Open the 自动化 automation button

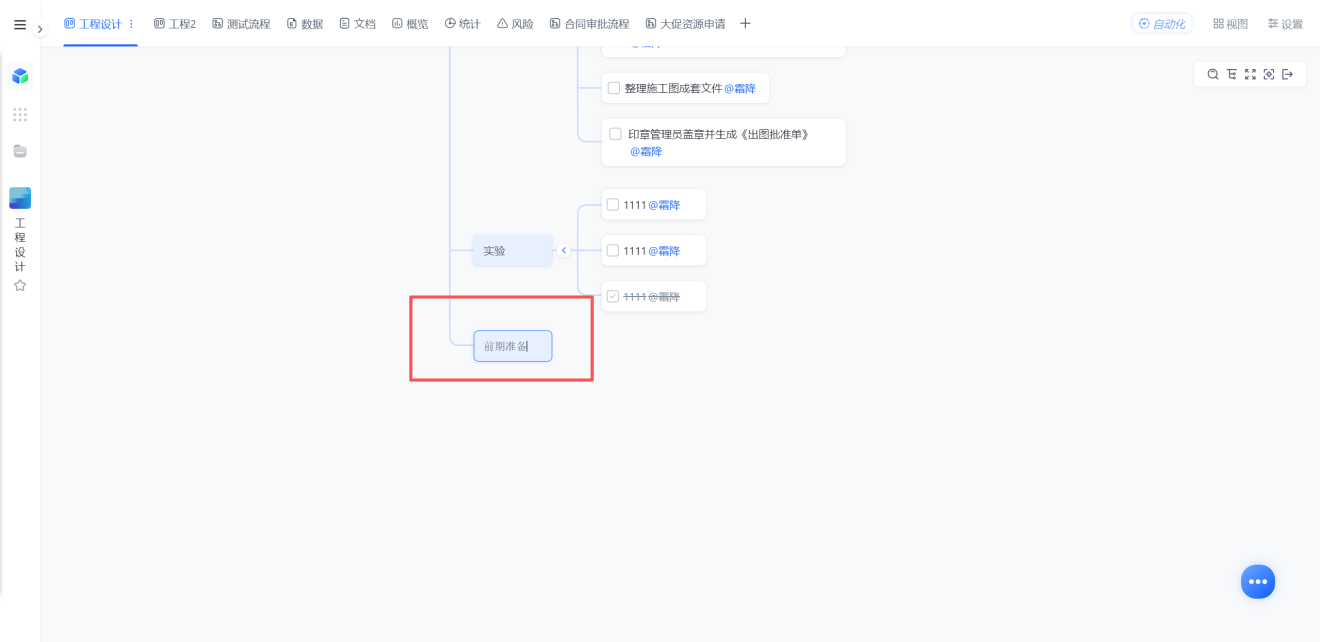pos(1162,24)
